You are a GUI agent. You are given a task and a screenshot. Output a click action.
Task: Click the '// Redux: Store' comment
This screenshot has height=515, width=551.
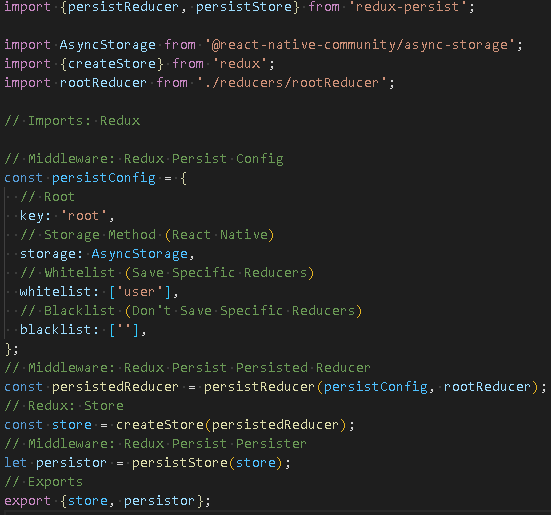(64, 406)
